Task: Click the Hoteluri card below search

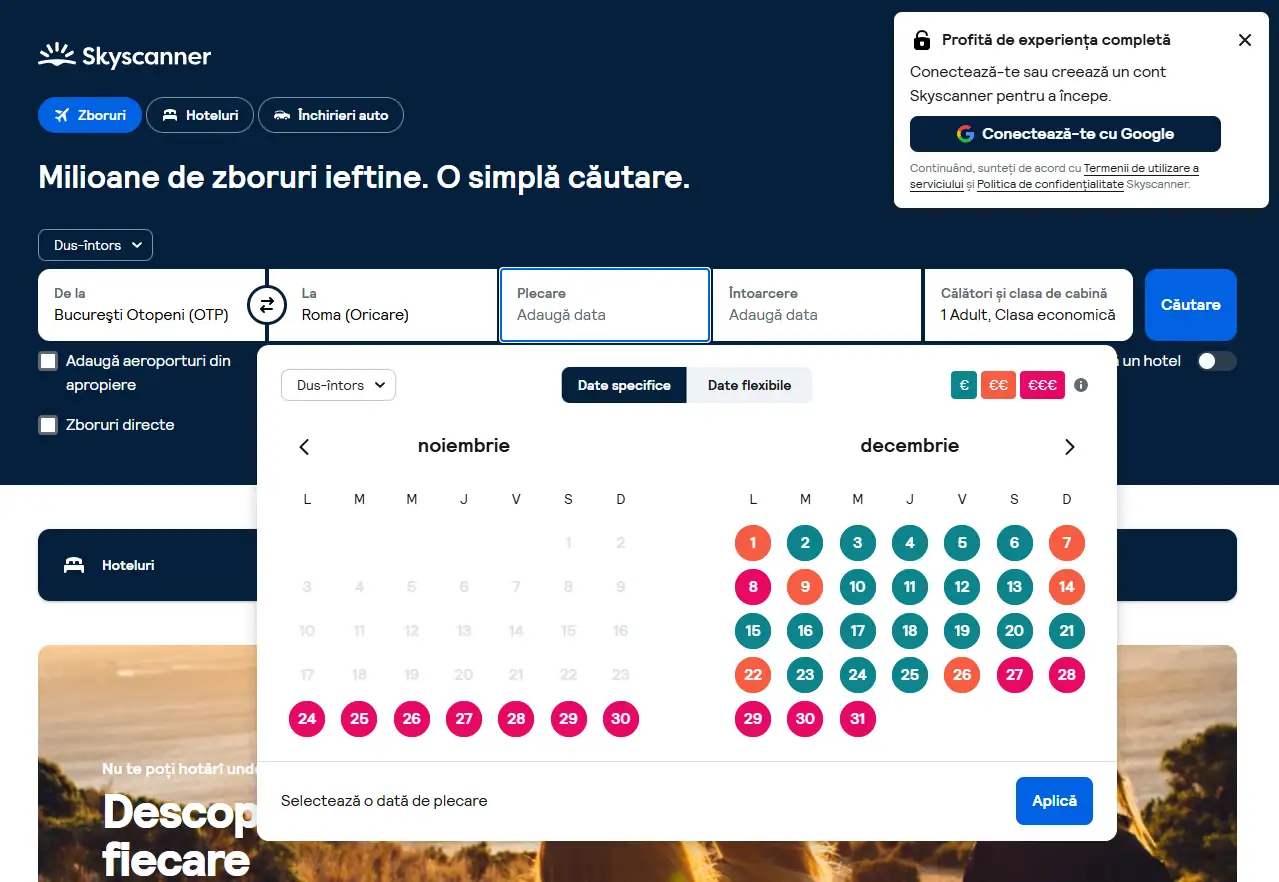Action: pyautogui.click(x=148, y=565)
